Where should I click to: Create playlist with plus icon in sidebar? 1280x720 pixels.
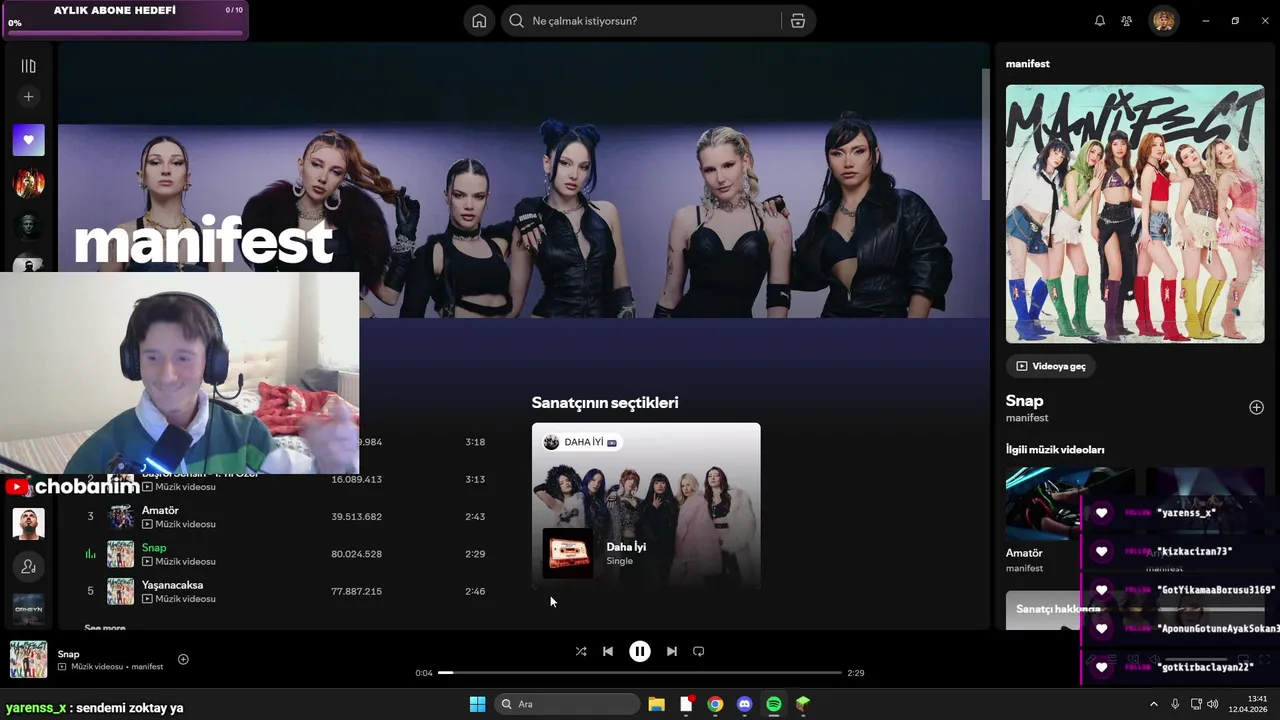coord(28,97)
